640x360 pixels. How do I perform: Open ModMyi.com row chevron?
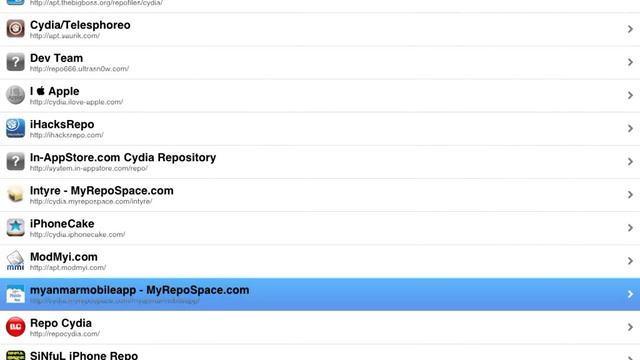(x=630, y=261)
